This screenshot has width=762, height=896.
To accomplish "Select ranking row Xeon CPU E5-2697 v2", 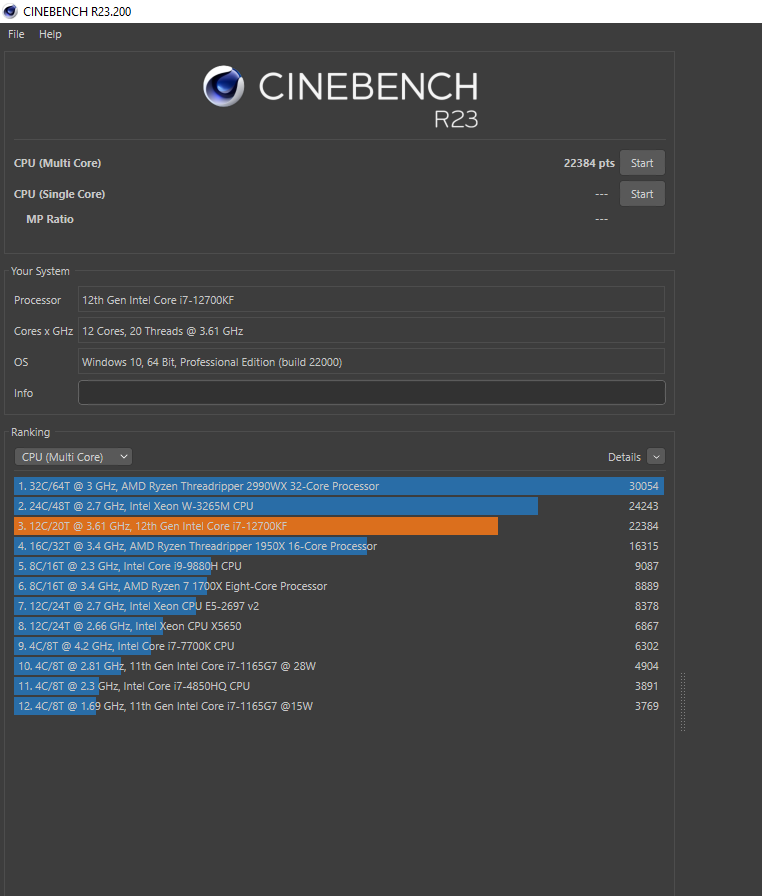I will [339, 606].
